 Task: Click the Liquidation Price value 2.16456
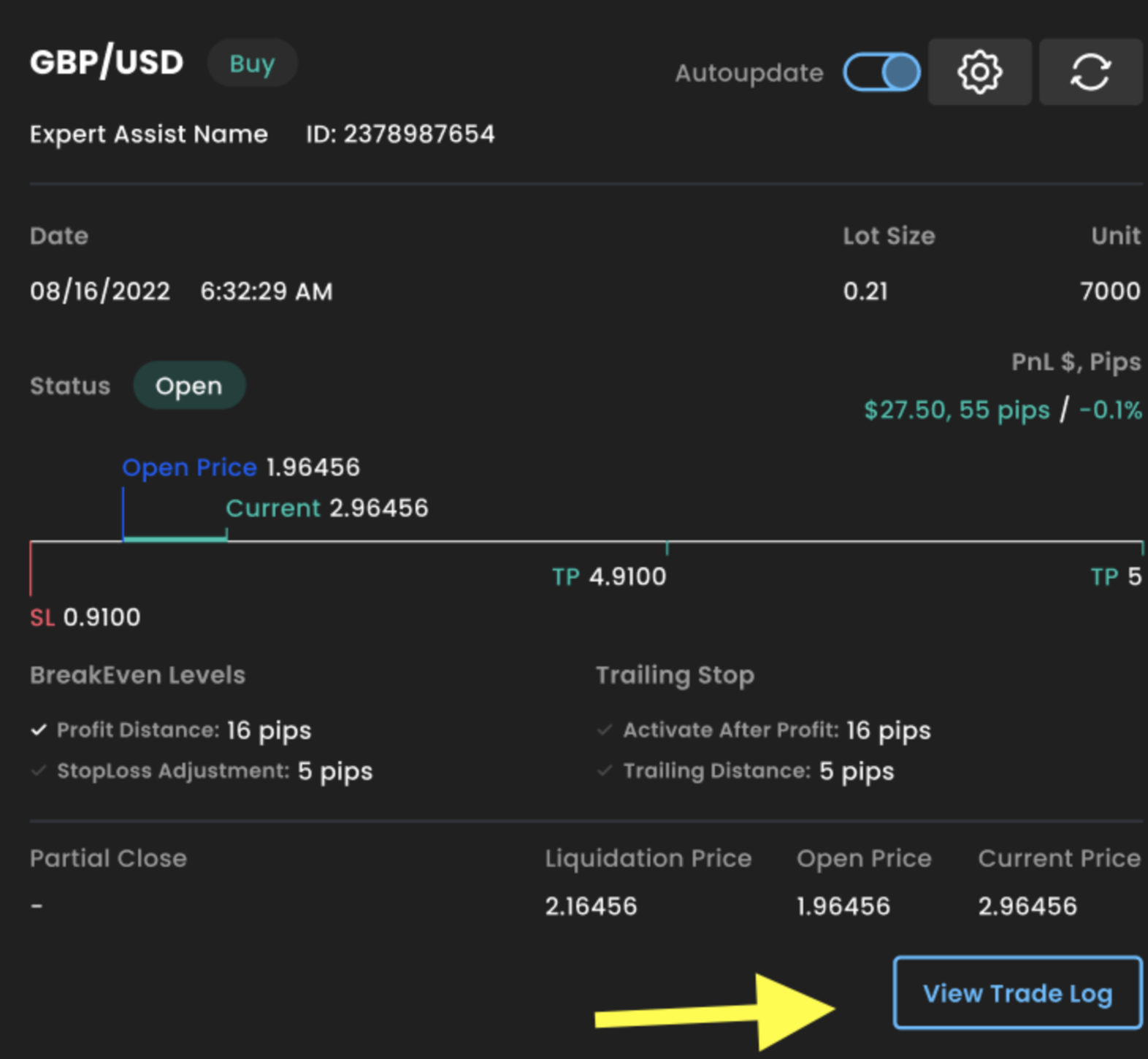[x=591, y=906]
